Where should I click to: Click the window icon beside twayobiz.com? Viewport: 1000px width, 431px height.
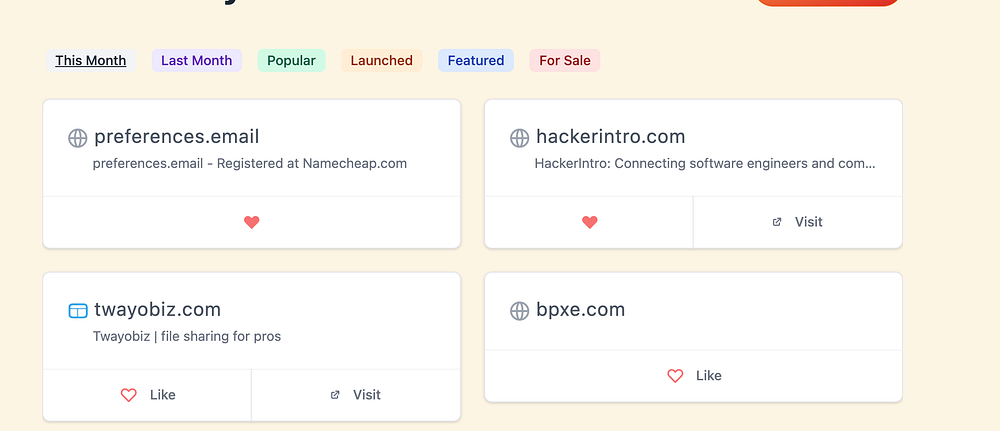click(x=78, y=310)
